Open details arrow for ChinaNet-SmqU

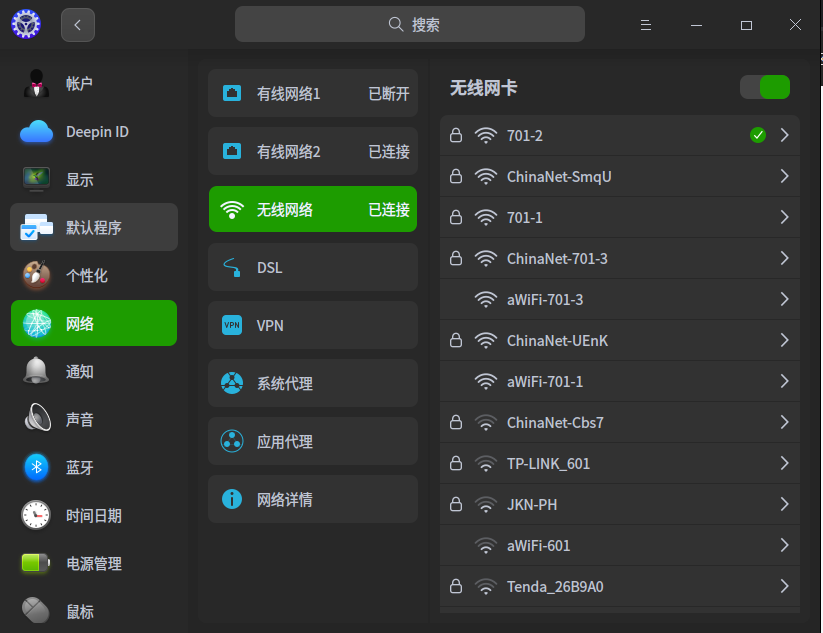pos(785,176)
